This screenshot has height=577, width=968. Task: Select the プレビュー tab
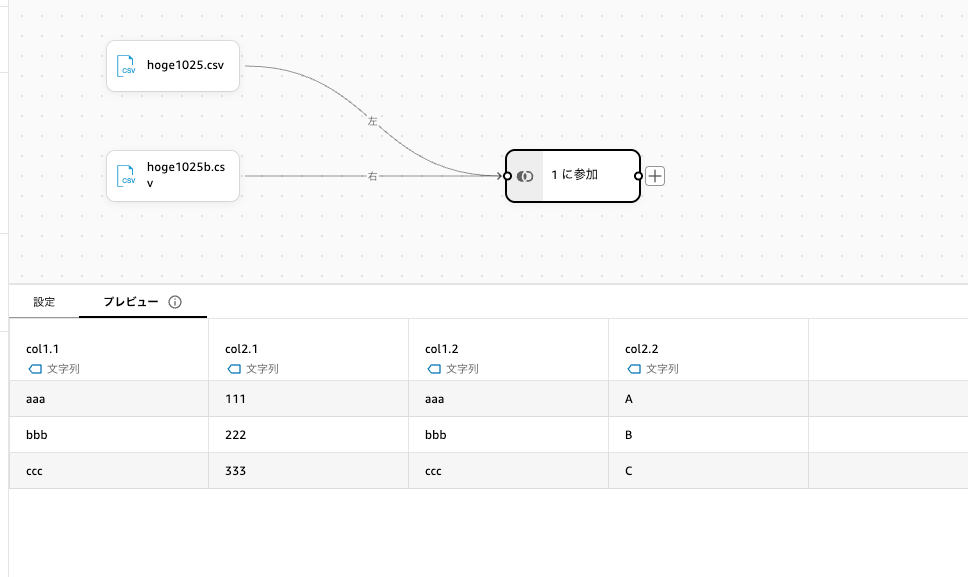pos(131,302)
